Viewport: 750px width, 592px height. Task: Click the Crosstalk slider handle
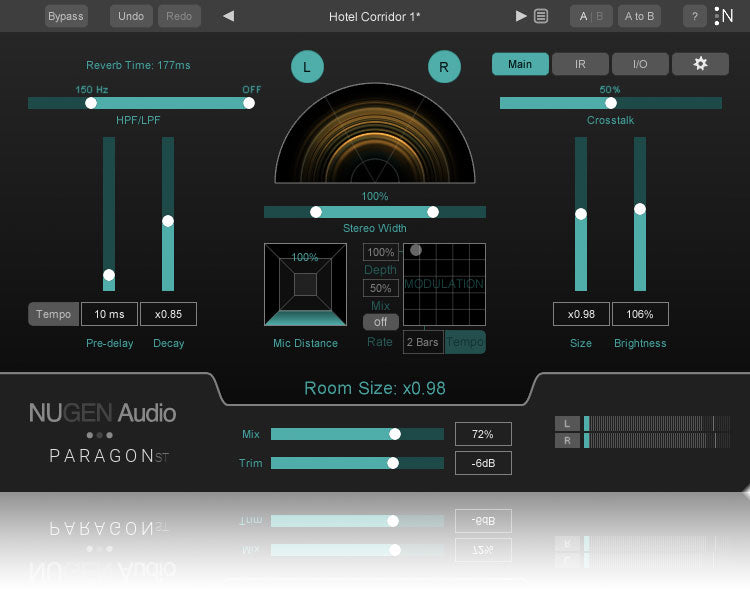point(611,103)
